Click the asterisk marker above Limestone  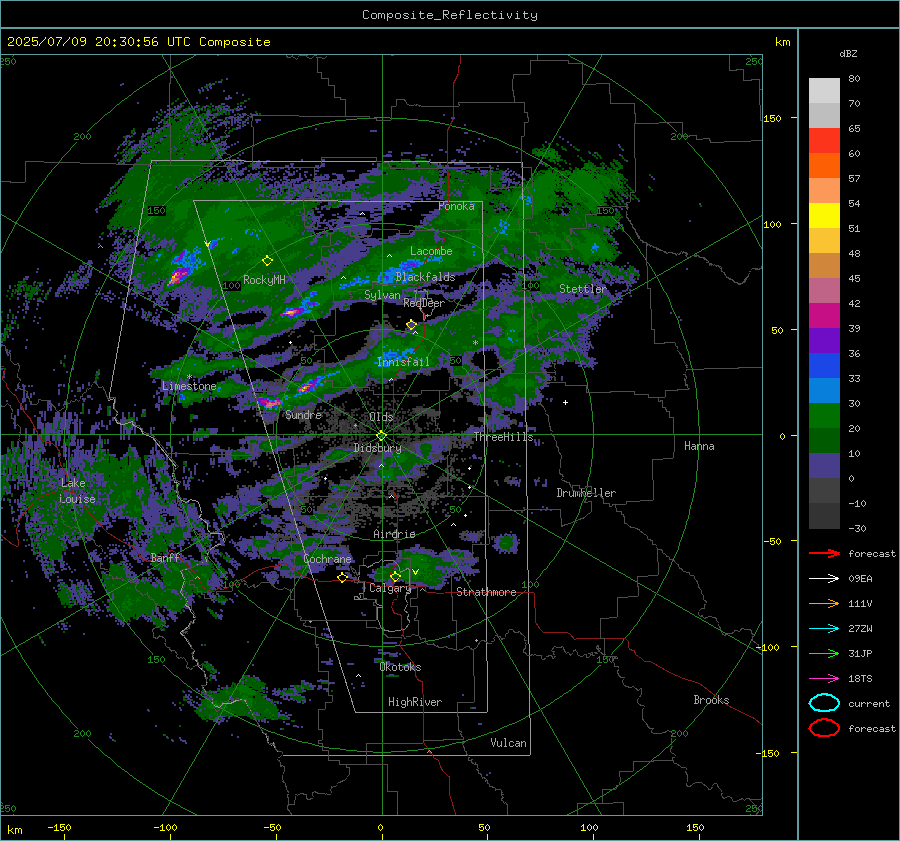coord(189,377)
